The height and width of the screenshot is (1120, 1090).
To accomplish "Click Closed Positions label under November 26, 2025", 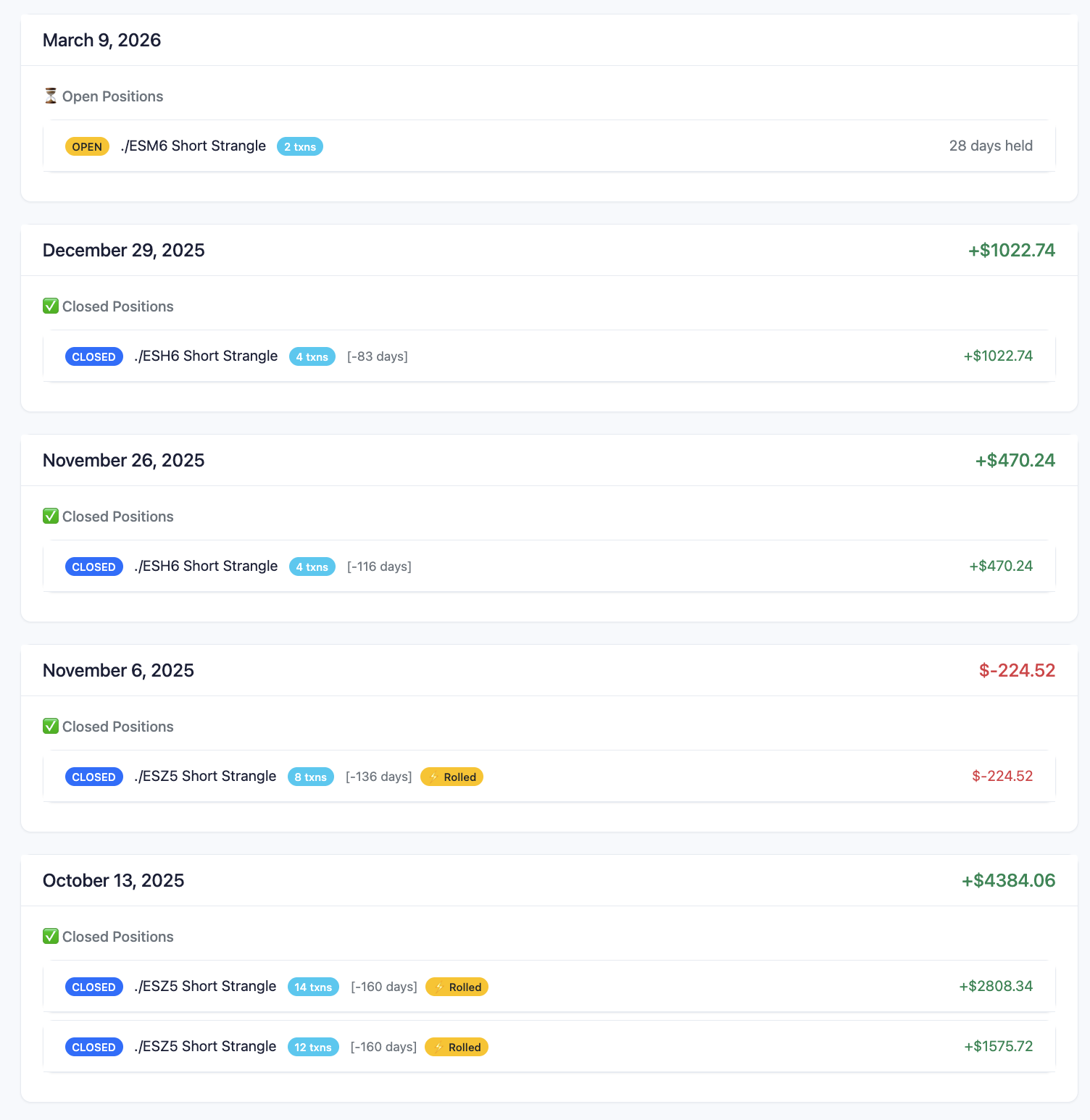I will click(x=118, y=517).
